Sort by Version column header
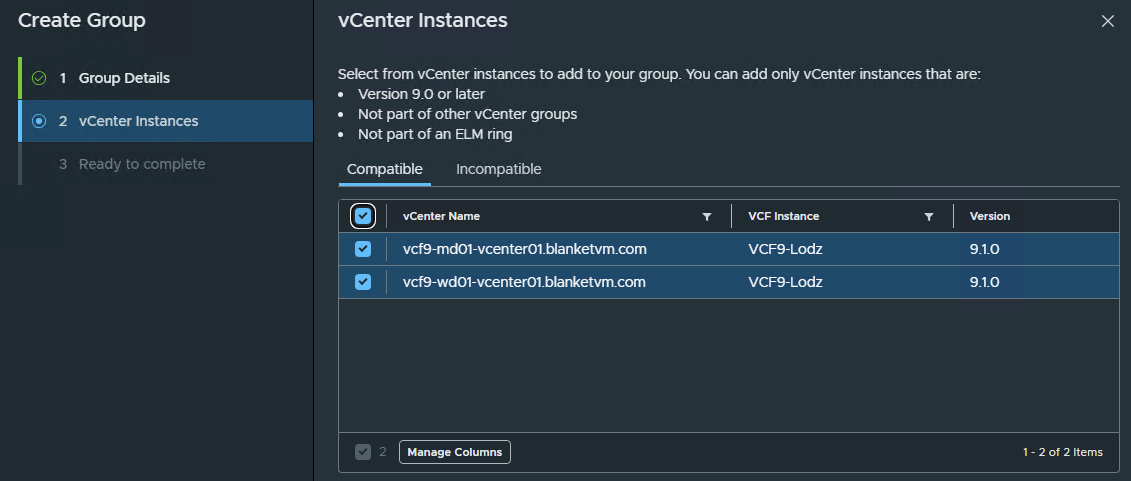Viewport: 1131px width, 481px height. (x=990, y=216)
